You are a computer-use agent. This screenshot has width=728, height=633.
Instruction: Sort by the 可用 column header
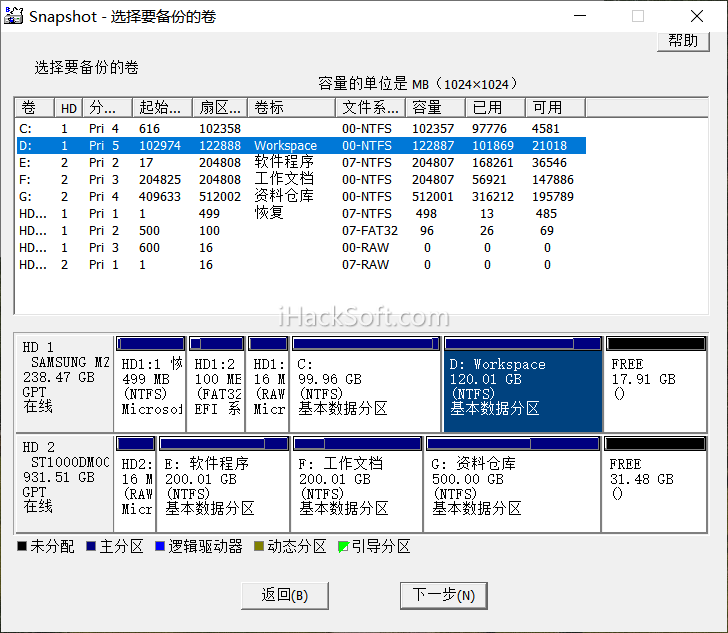(x=555, y=108)
